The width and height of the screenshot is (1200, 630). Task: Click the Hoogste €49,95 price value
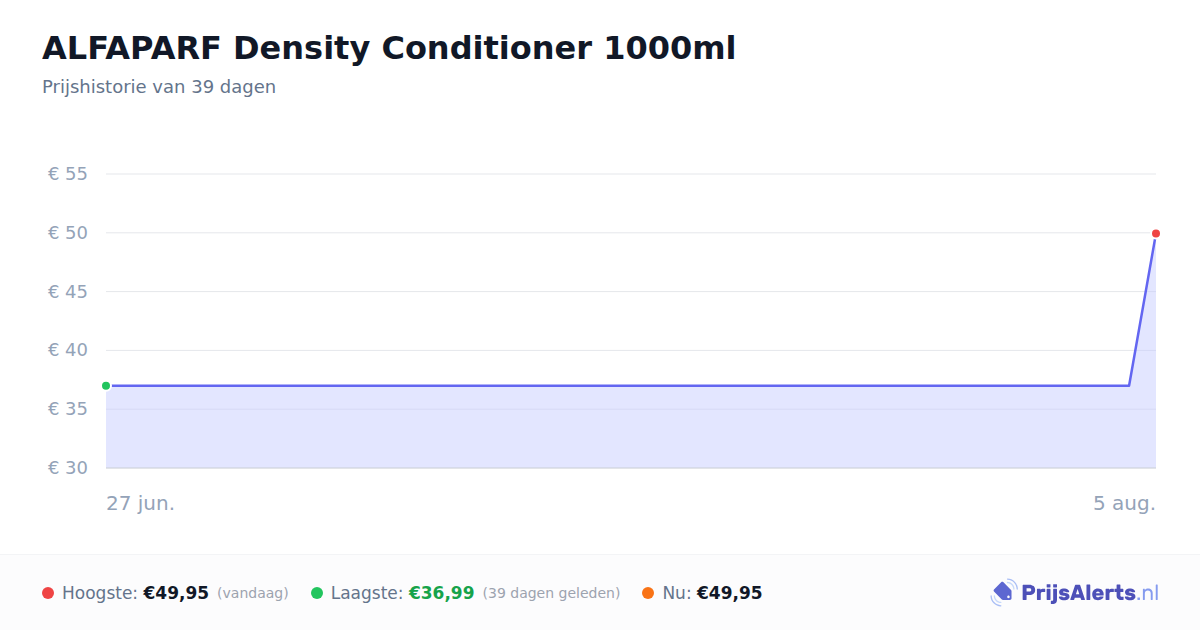click(x=176, y=593)
